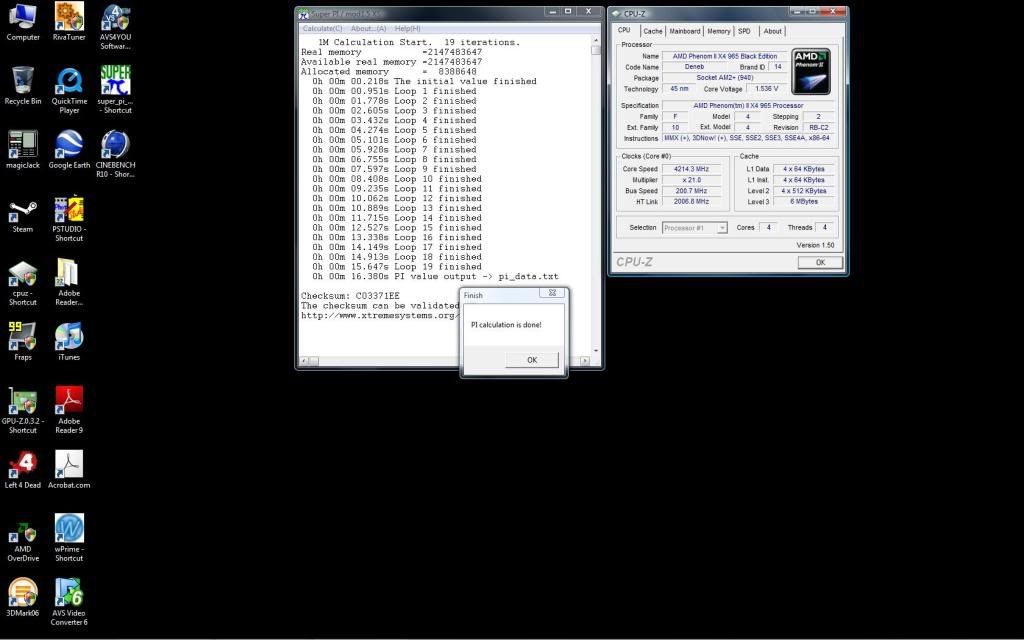Click the '45 nm' technology value

pos(679,89)
